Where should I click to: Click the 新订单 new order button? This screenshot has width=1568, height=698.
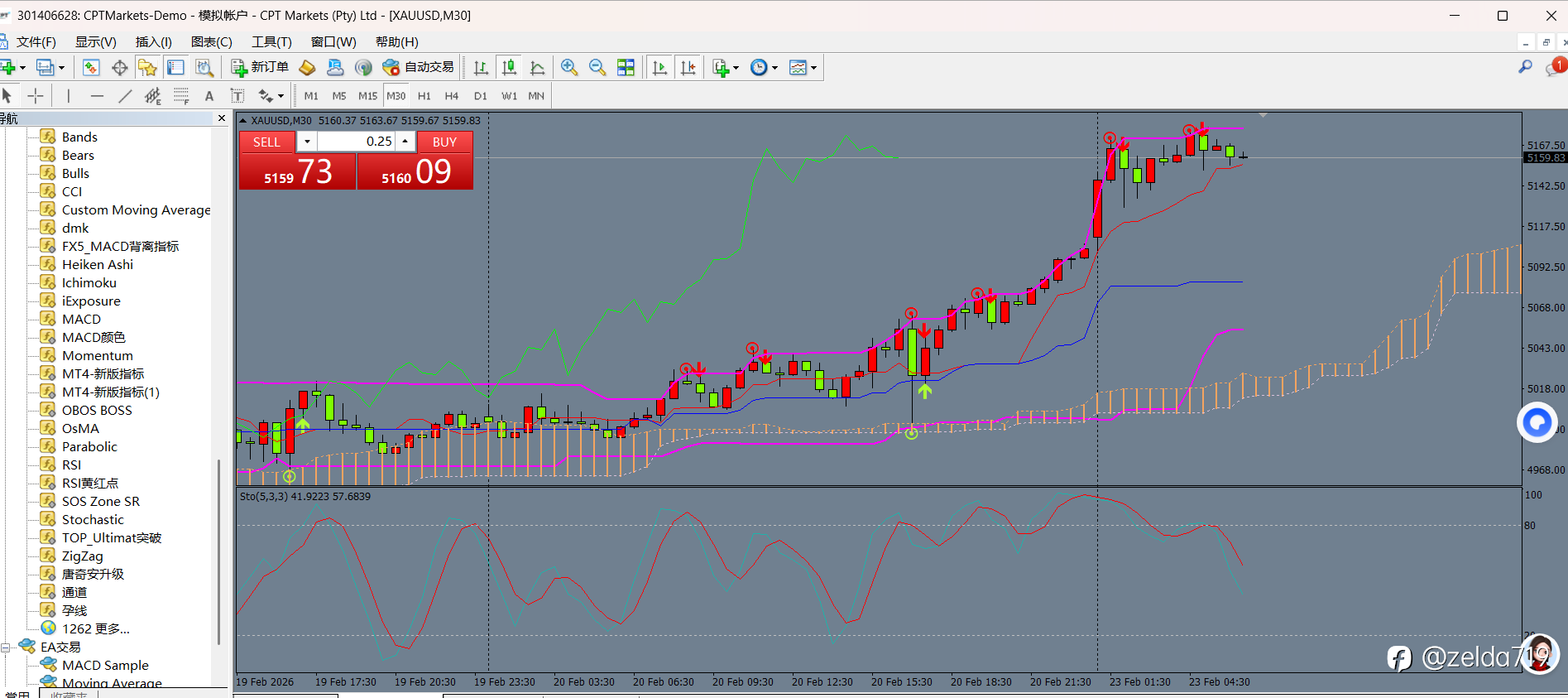pyautogui.click(x=260, y=68)
